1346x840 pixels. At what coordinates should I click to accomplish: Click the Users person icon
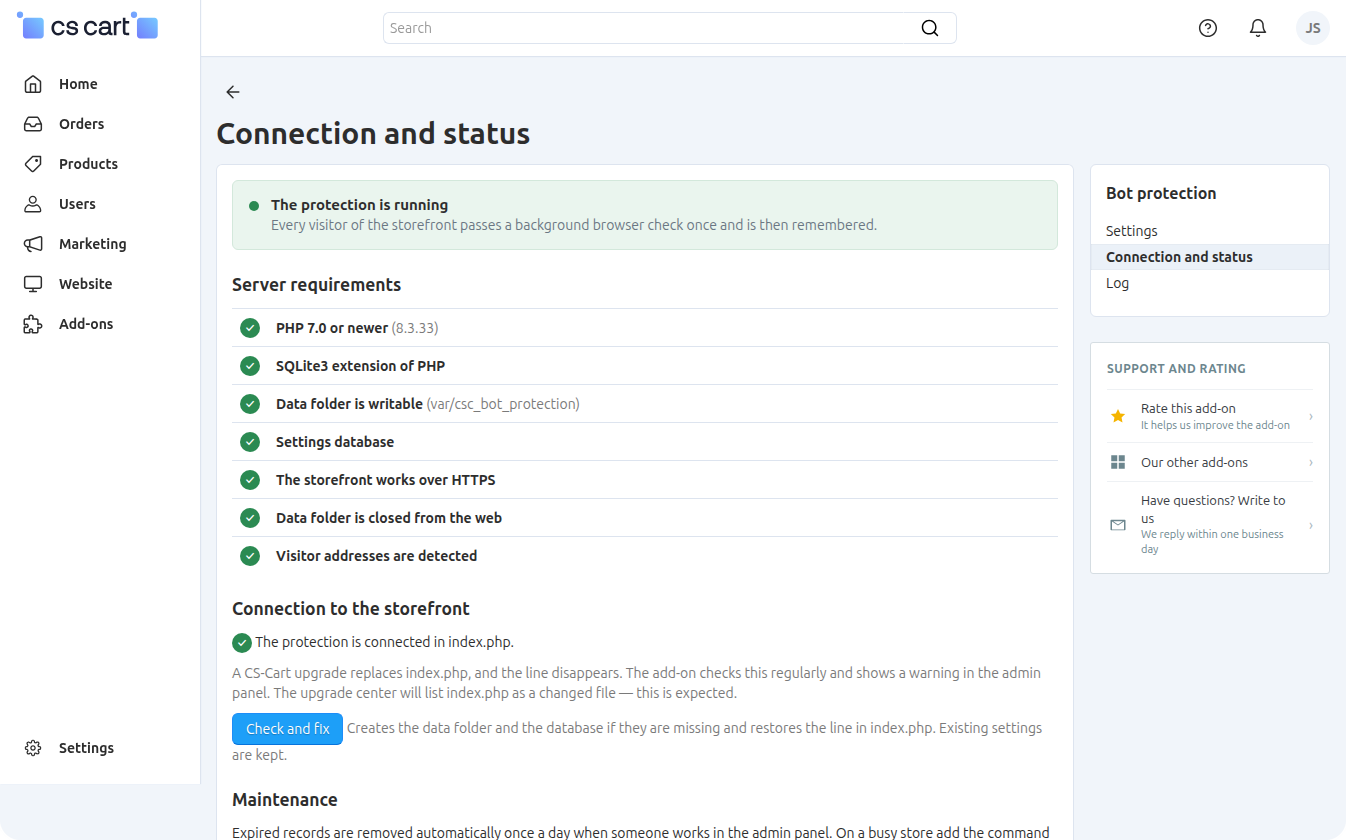point(33,204)
